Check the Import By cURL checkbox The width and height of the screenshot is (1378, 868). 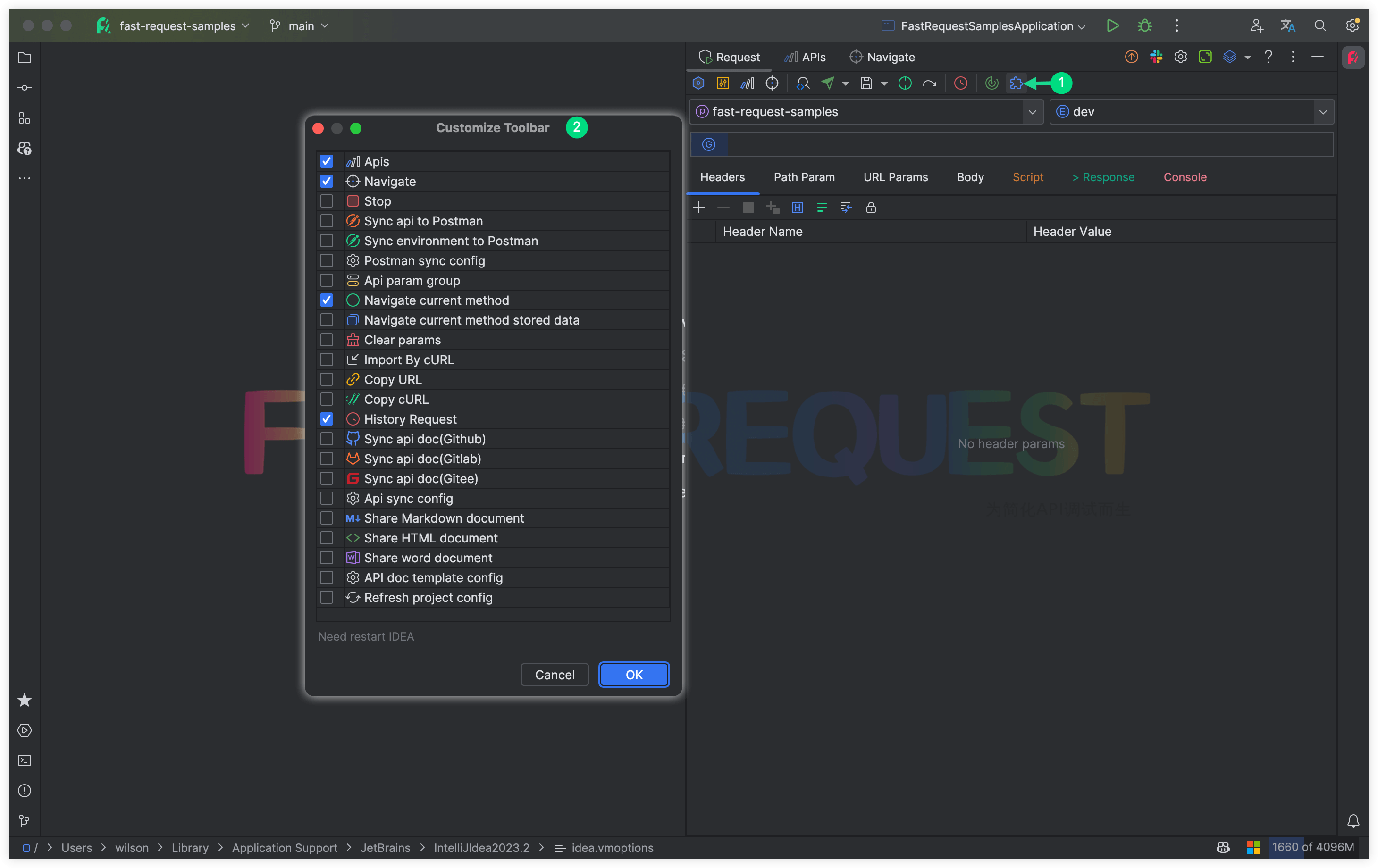tap(326, 360)
